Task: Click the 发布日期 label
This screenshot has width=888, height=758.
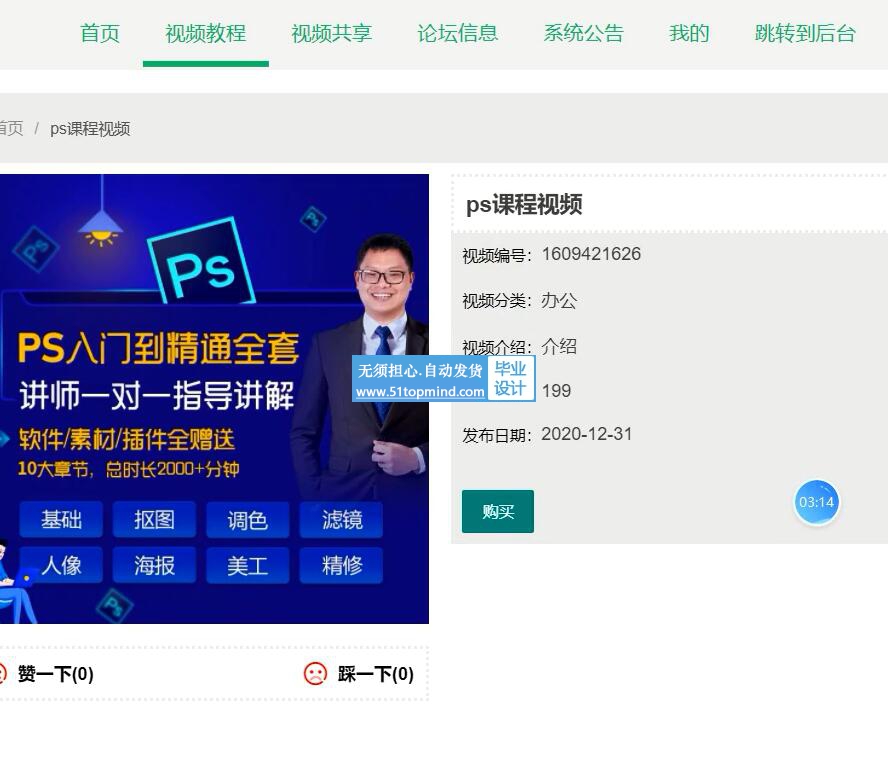Action: (x=497, y=436)
